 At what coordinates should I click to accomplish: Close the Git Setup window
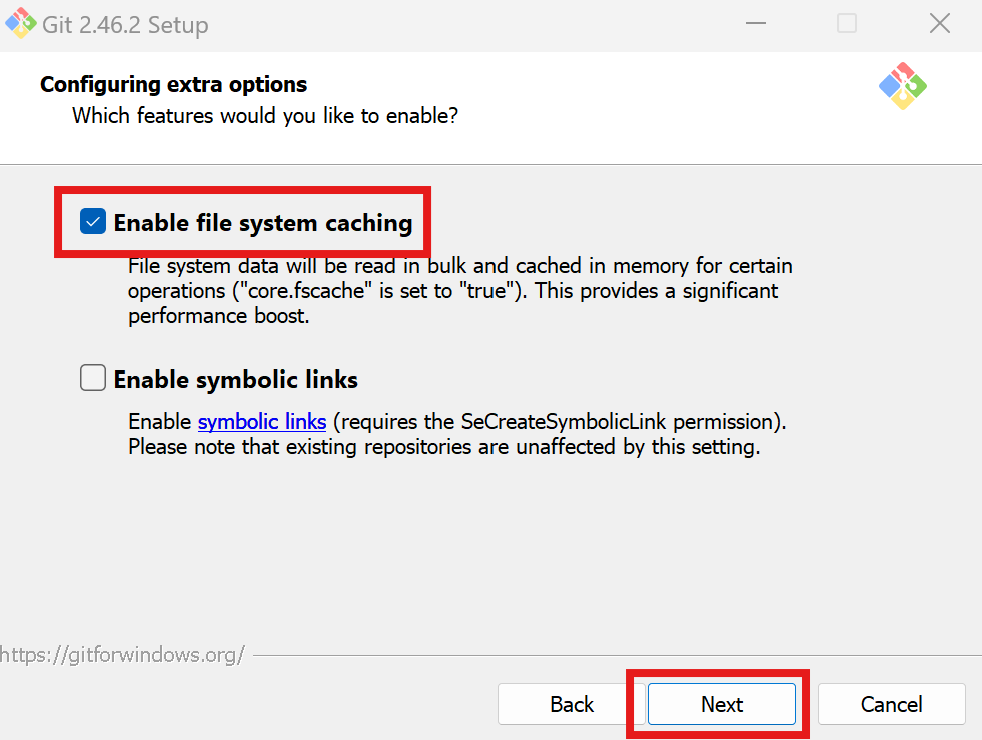click(x=939, y=24)
